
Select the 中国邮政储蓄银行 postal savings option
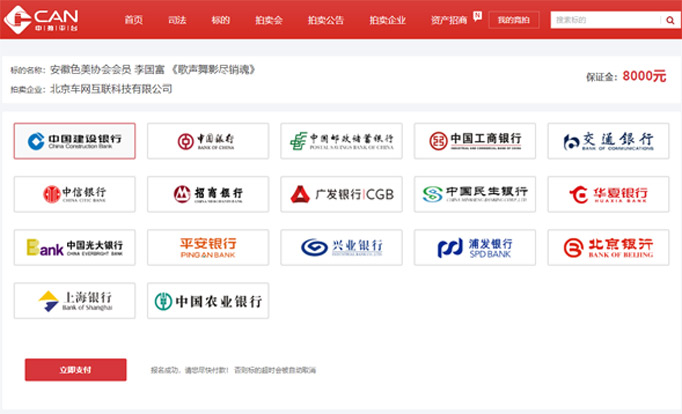pyautogui.click(x=341, y=141)
